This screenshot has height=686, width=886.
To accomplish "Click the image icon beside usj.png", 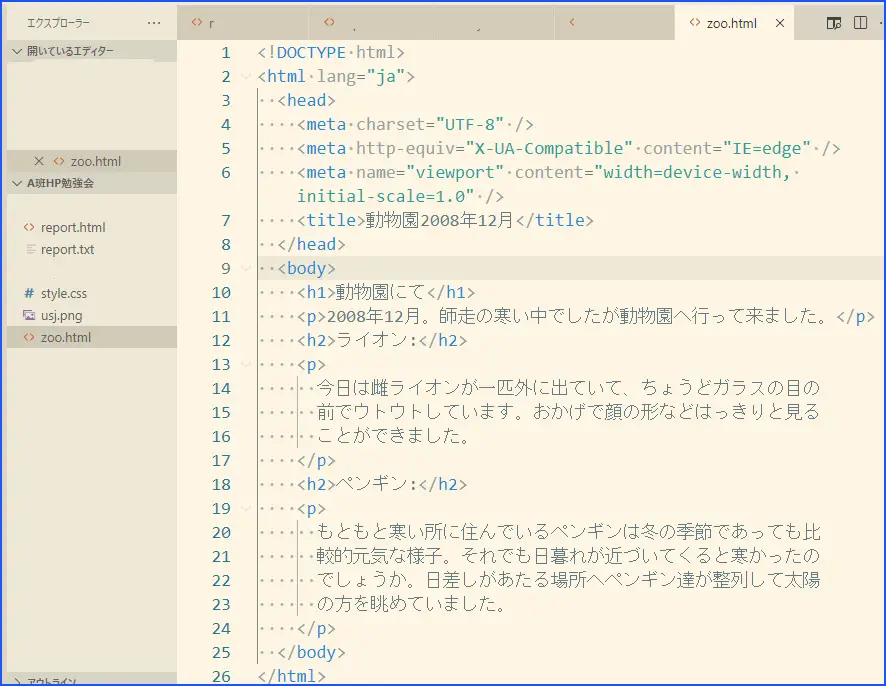I will (29, 316).
